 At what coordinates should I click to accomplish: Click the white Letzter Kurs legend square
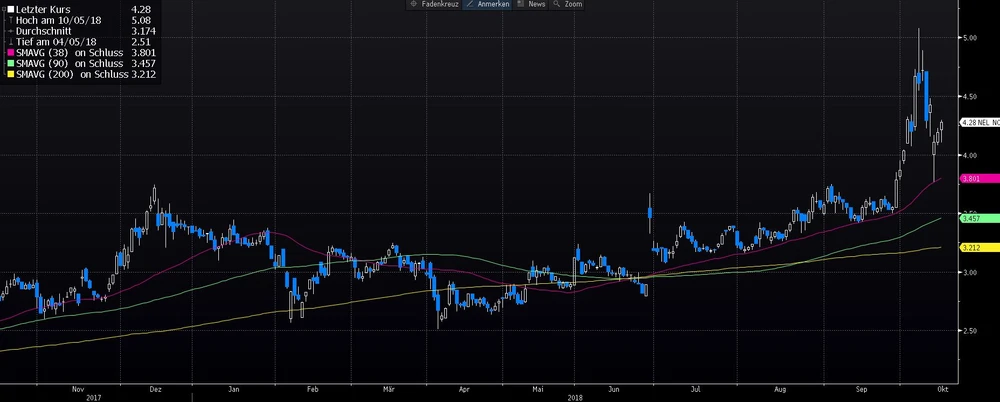pos(10,10)
